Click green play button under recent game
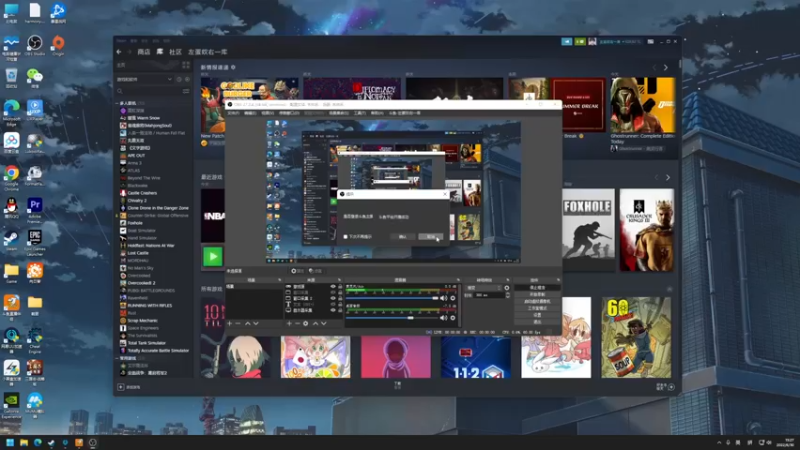Screen dimensions: 800x450 213,256
